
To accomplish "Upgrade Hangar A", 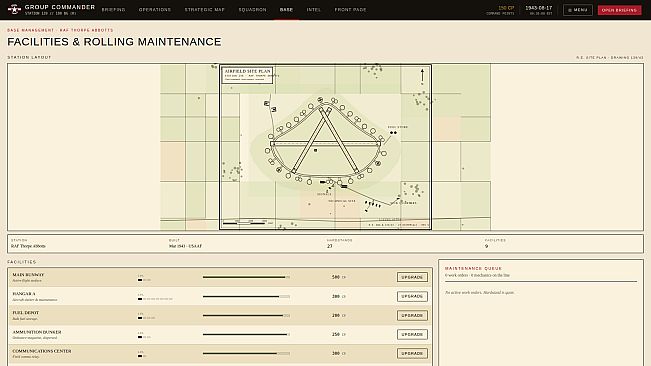I will (412, 296).
